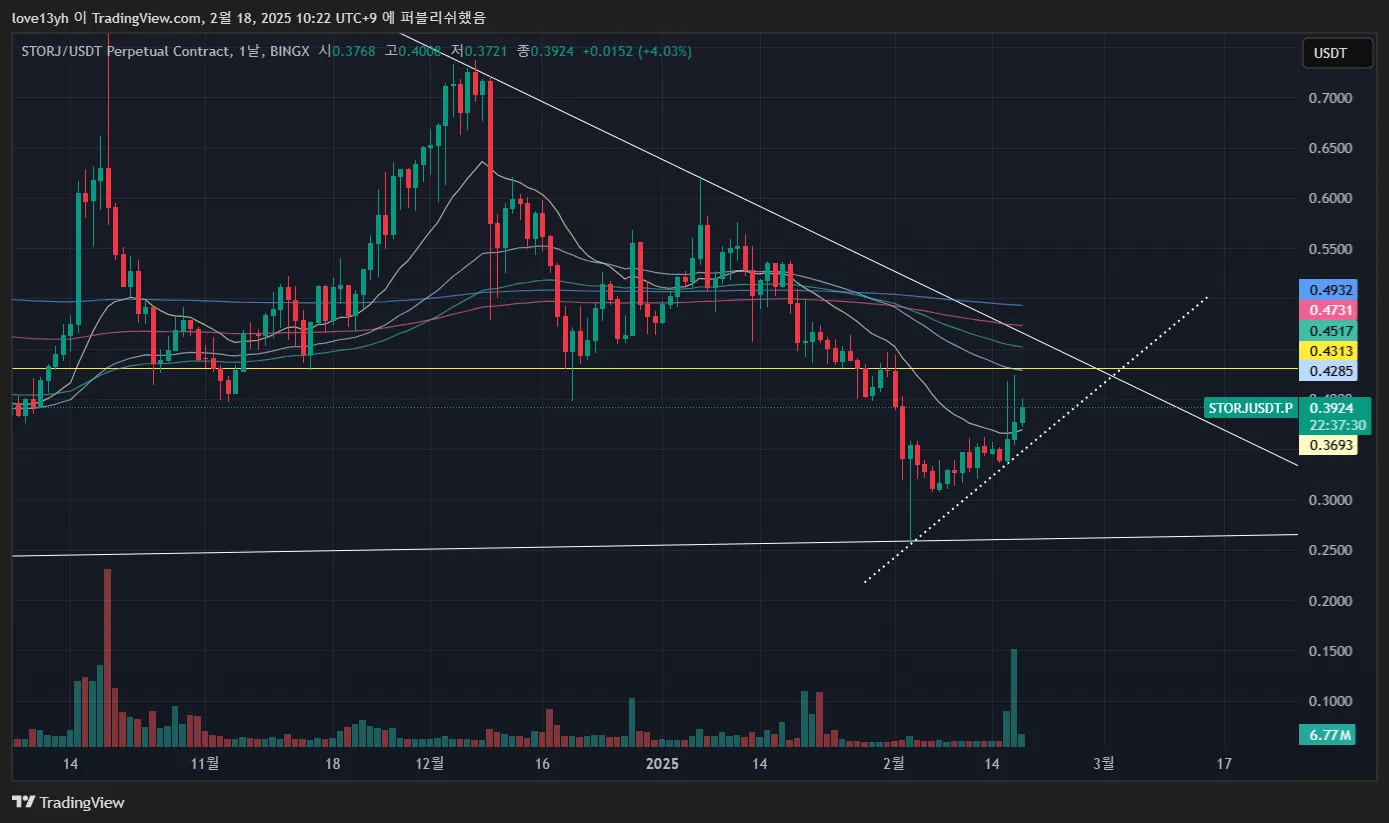1389x823 pixels.
Task: Click the low value 0.3721
Action: (486, 51)
